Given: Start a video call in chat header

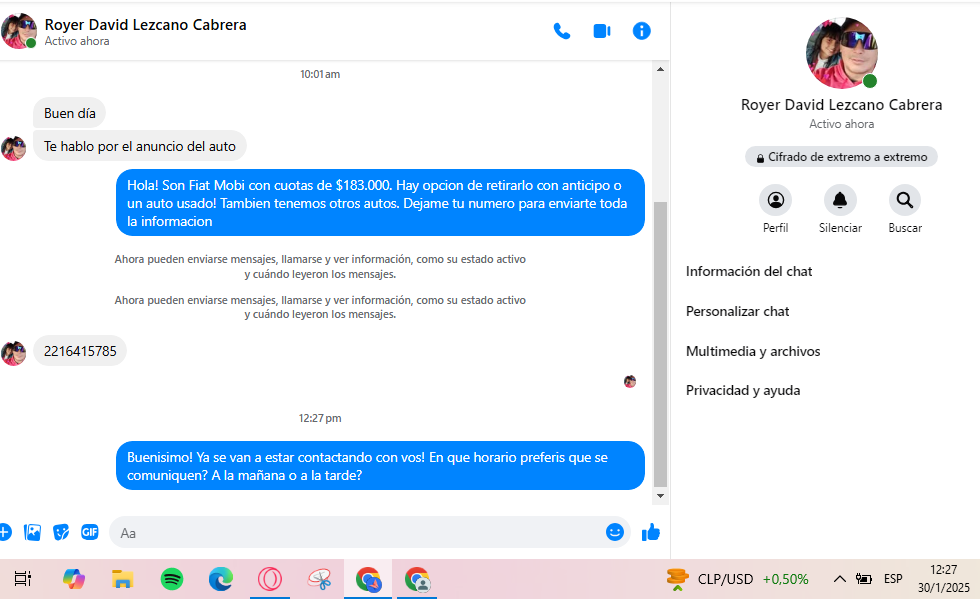Looking at the screenshot, I should point(601,31).
